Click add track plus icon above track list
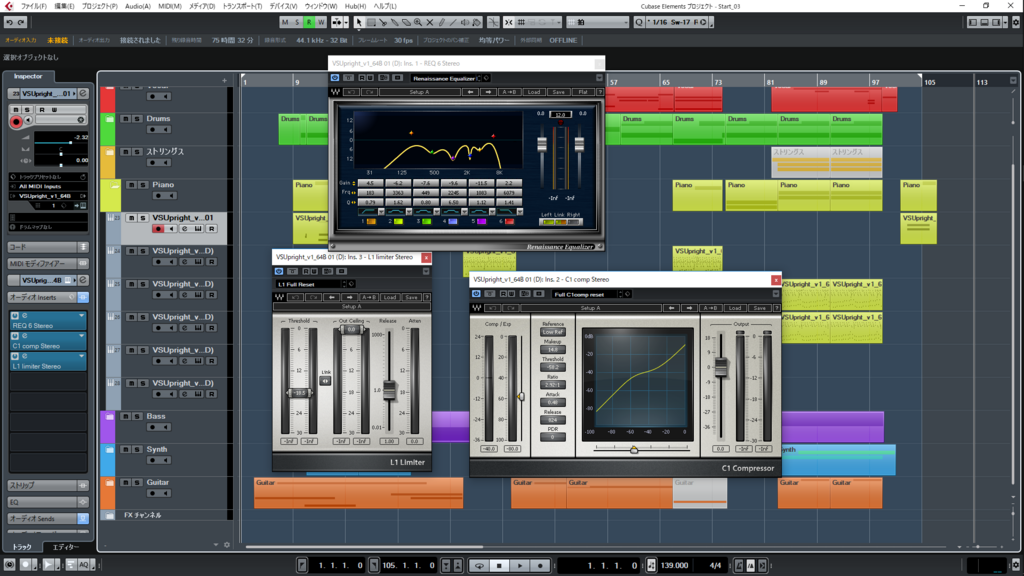 coord(224,81)
